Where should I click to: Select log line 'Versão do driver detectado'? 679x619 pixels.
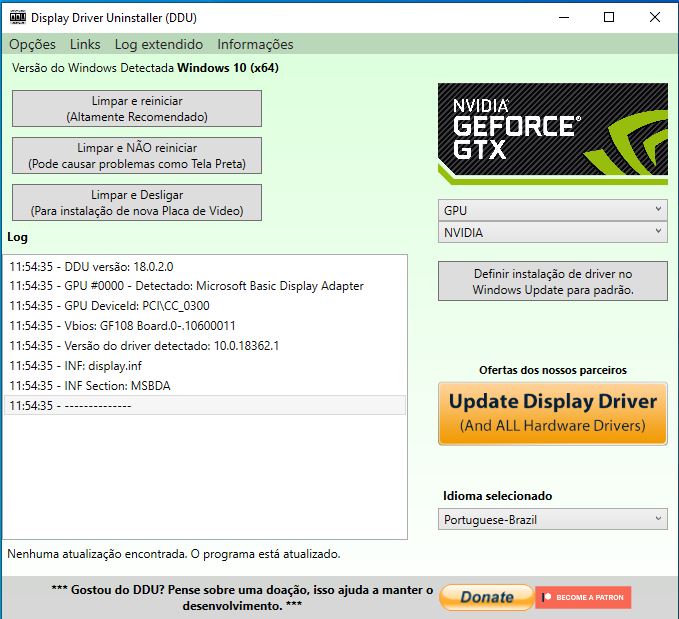(205, 346)
